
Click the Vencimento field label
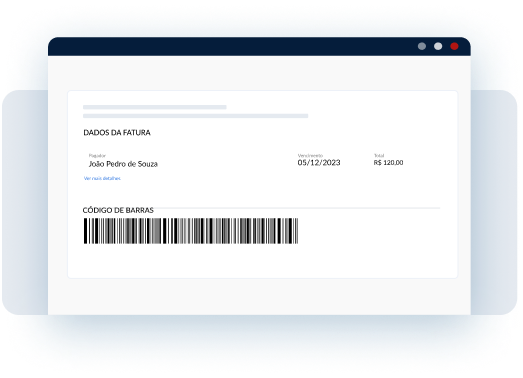click(310, 155)
